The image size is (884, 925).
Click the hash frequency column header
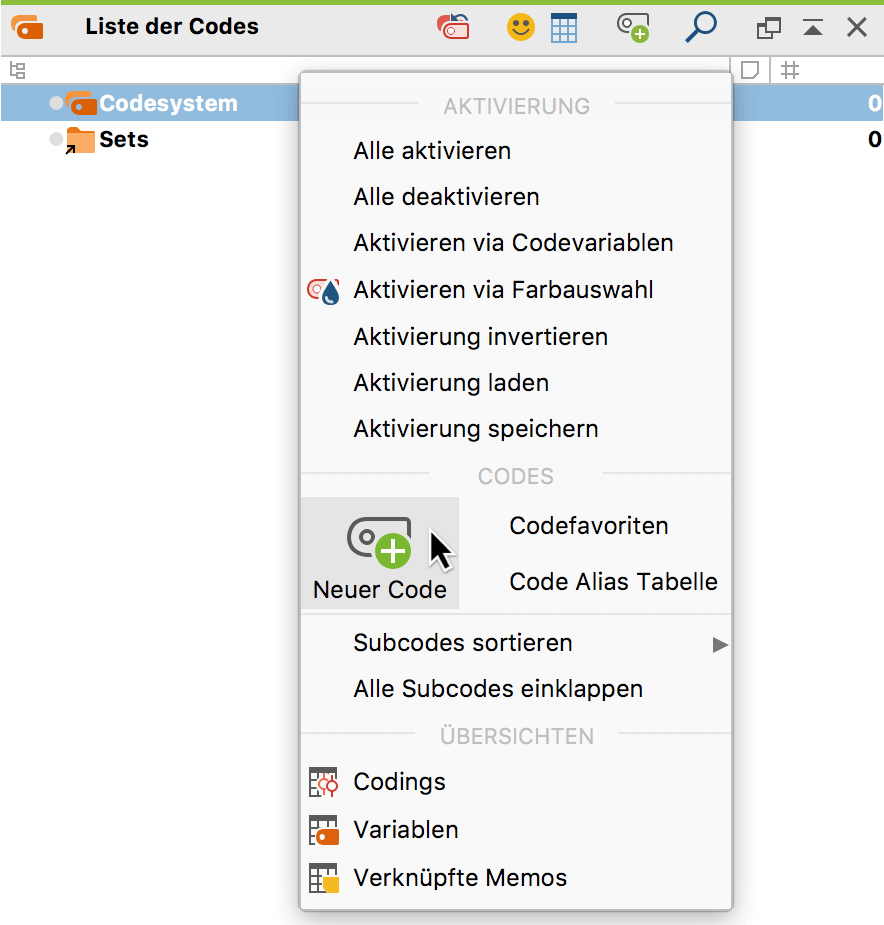[790, 70]
